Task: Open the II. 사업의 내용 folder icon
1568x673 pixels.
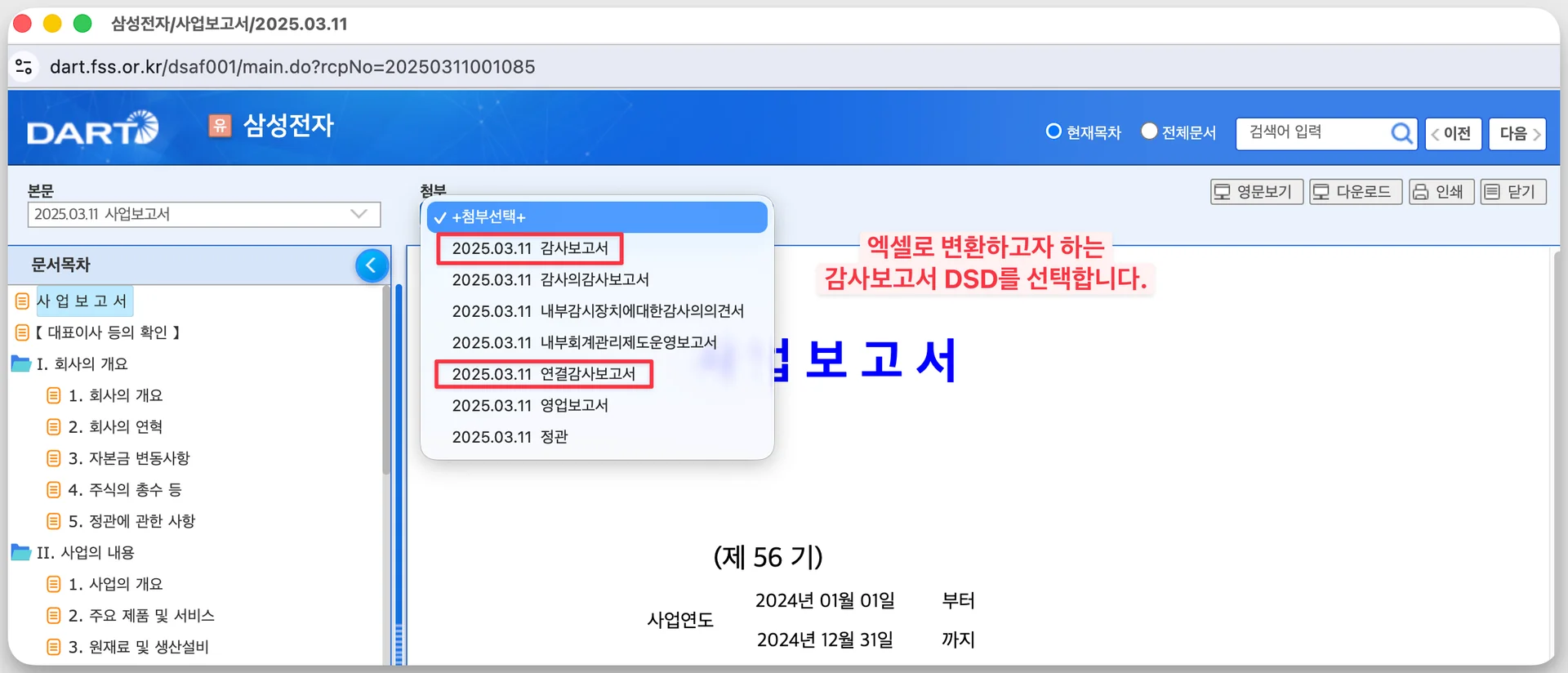Action: pyautogui.click(x=21, y=553)
